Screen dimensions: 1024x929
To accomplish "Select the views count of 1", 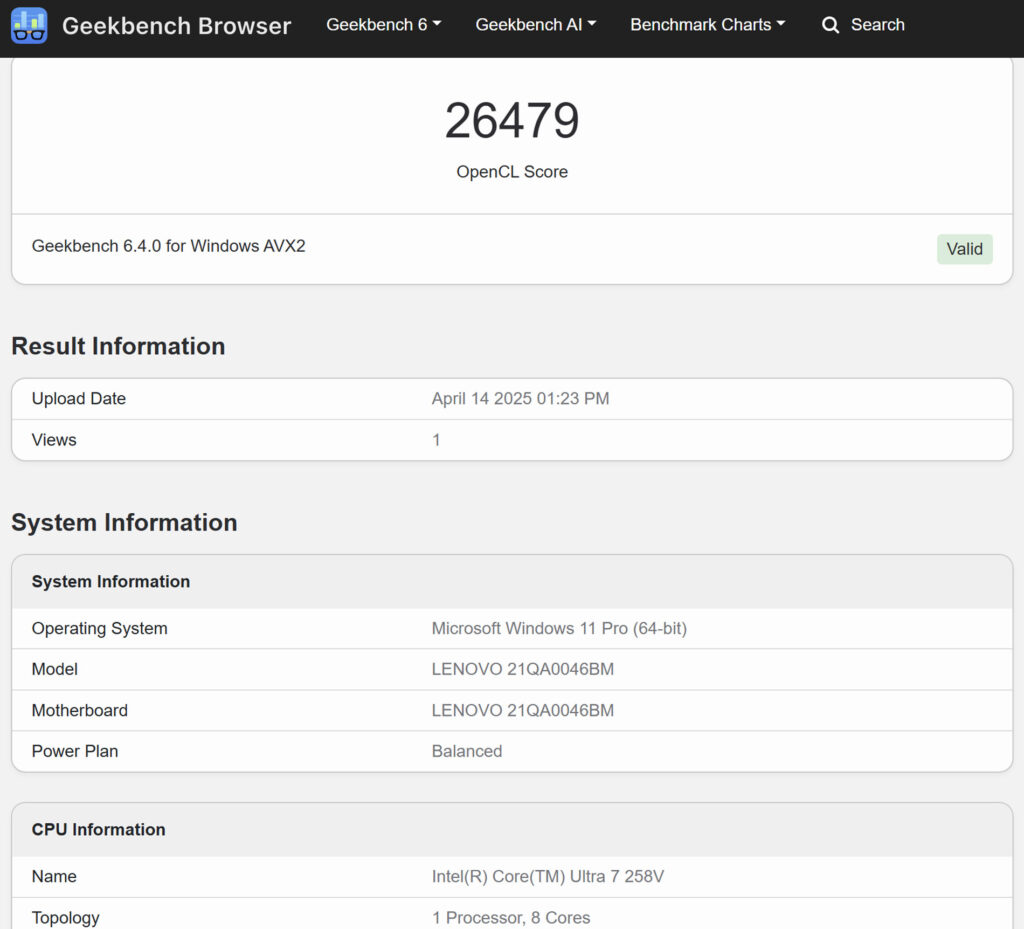I will click(x=436, y=440).
